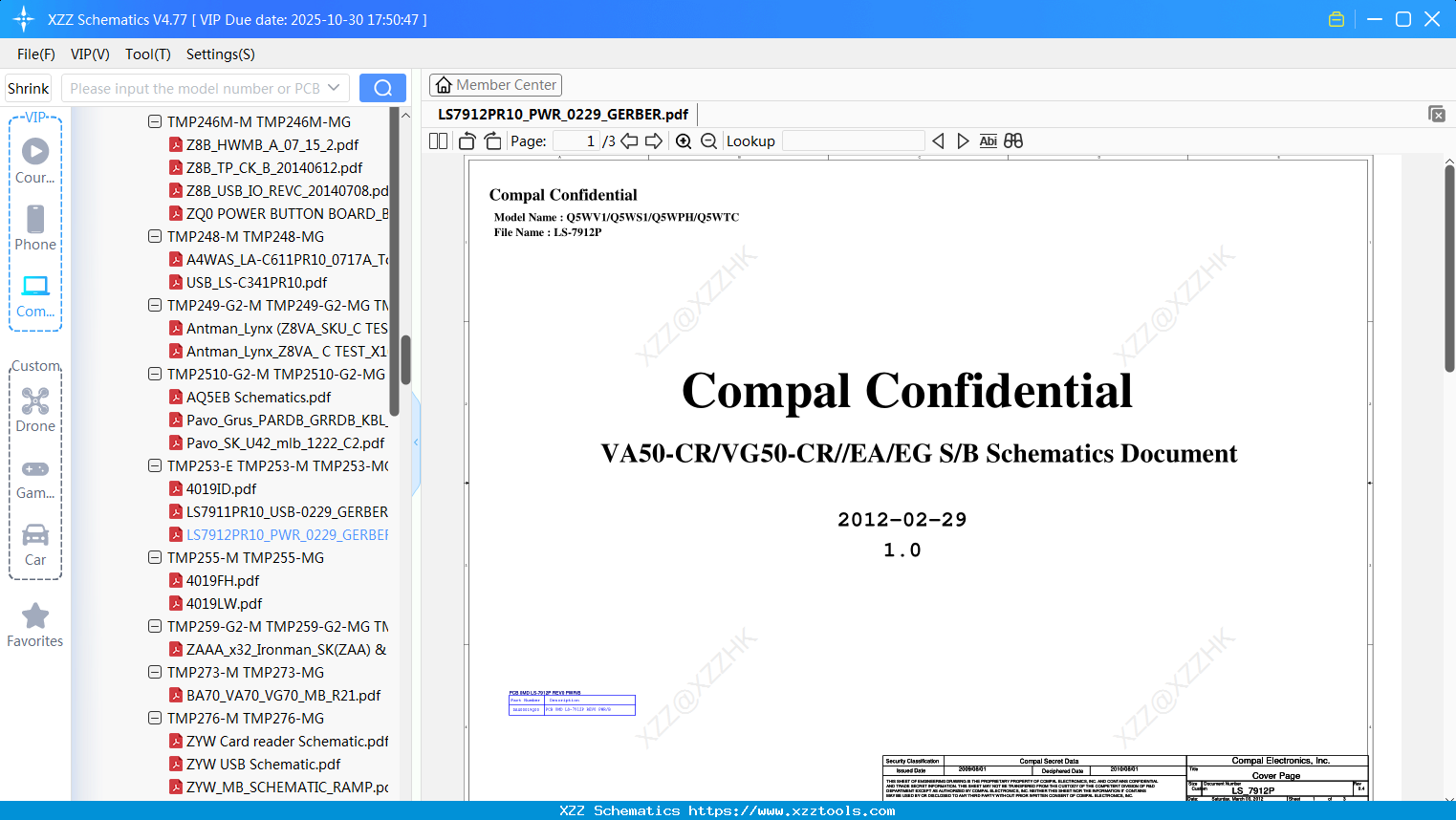The width and height of the screenshot is (1456, 820).
Task: Open the www.xzztools.com link in status bar
Action: pyautogui.click(x=792, y=810)
